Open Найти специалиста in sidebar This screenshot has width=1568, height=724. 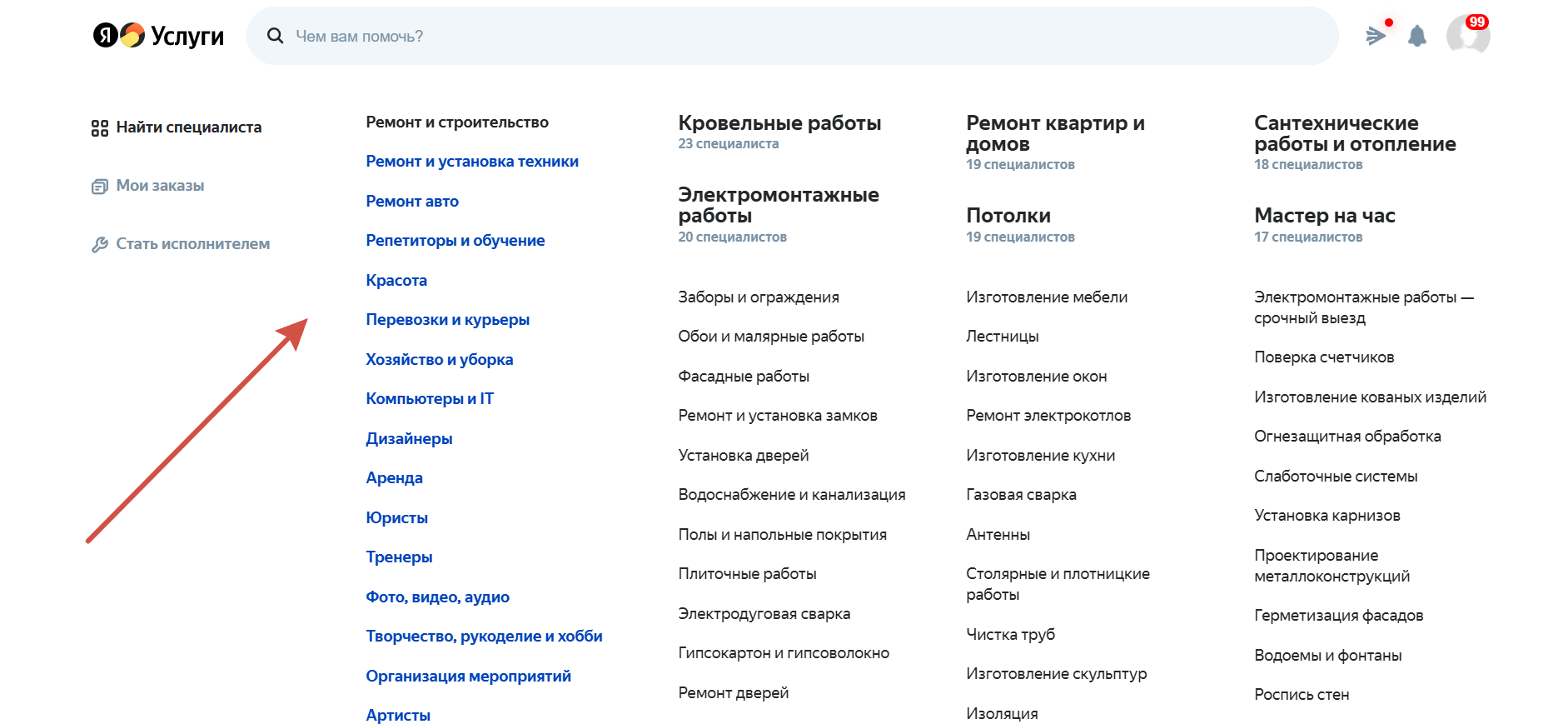pos(189,127)
